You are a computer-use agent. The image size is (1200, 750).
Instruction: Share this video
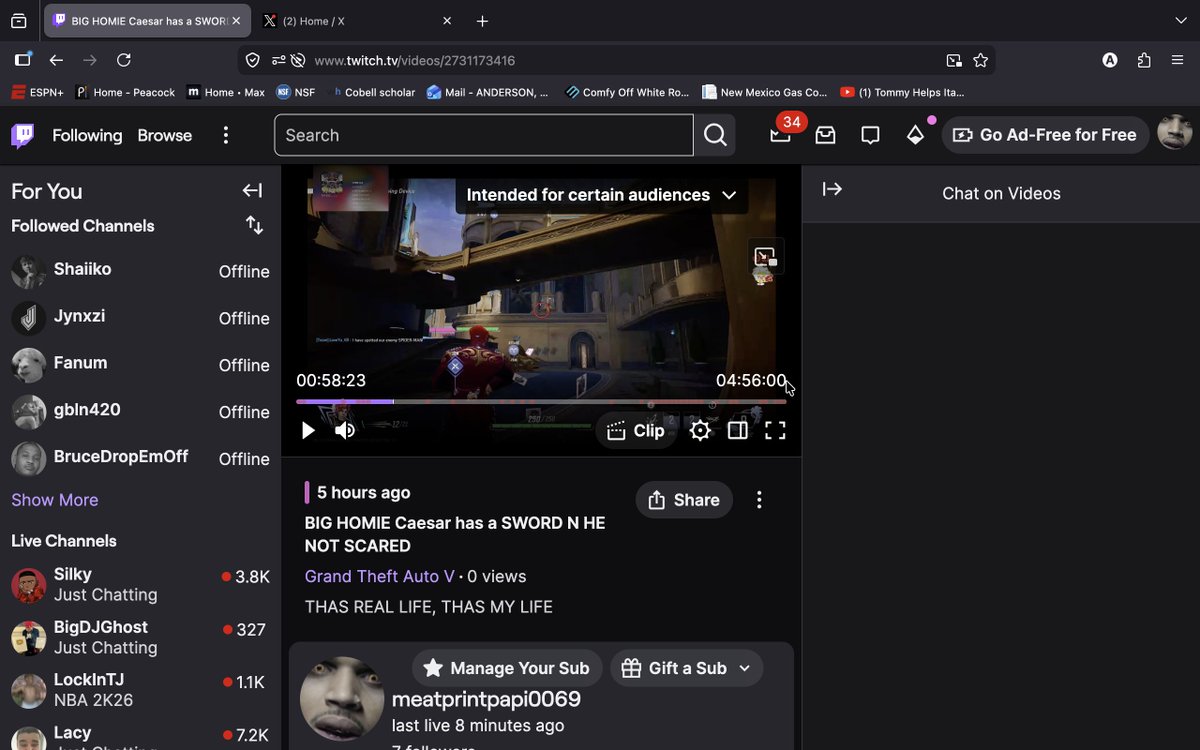[x=684, y=500]
